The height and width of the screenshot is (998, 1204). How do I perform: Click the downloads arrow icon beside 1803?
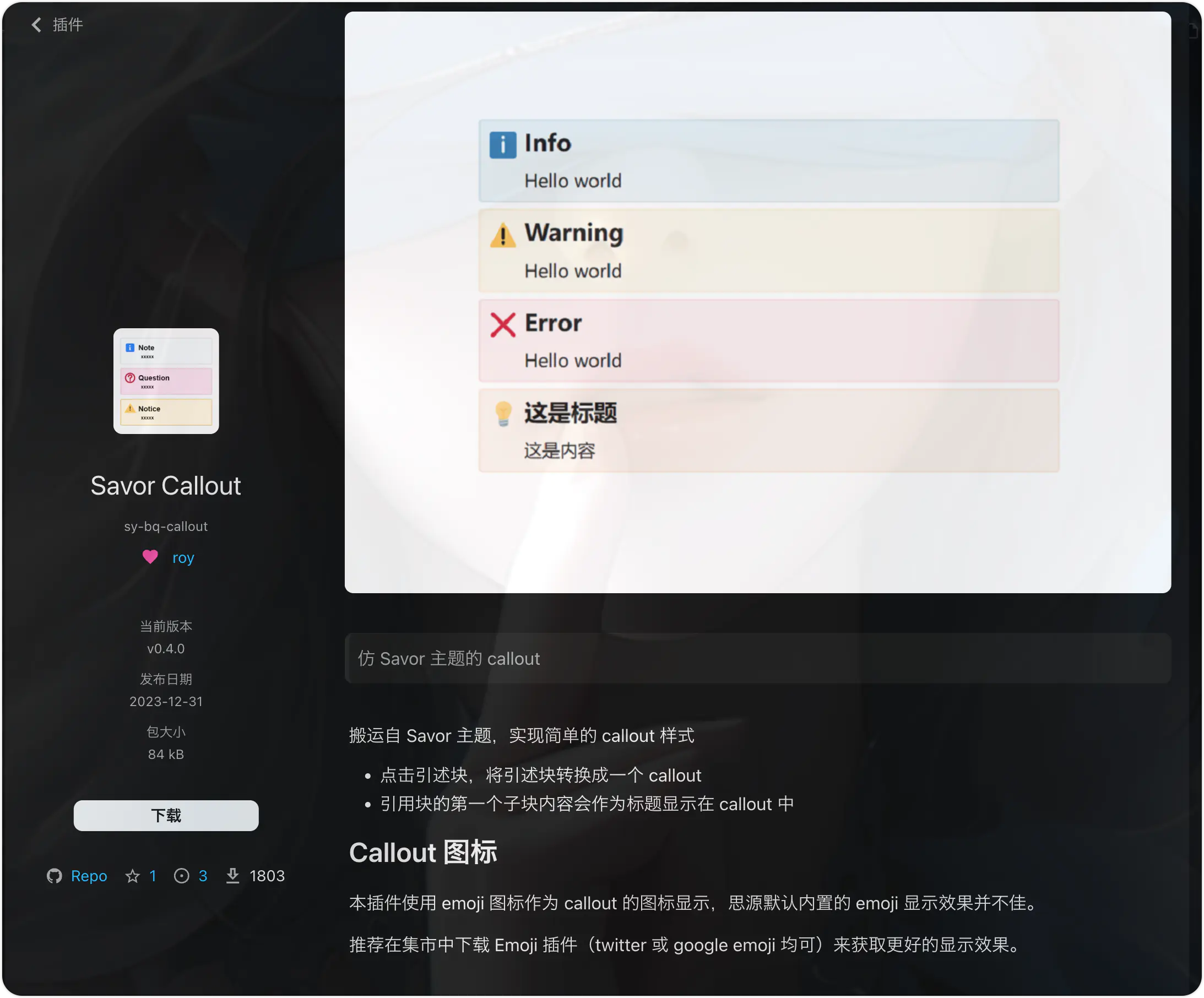pyautogui.click(x=232, y=876)
